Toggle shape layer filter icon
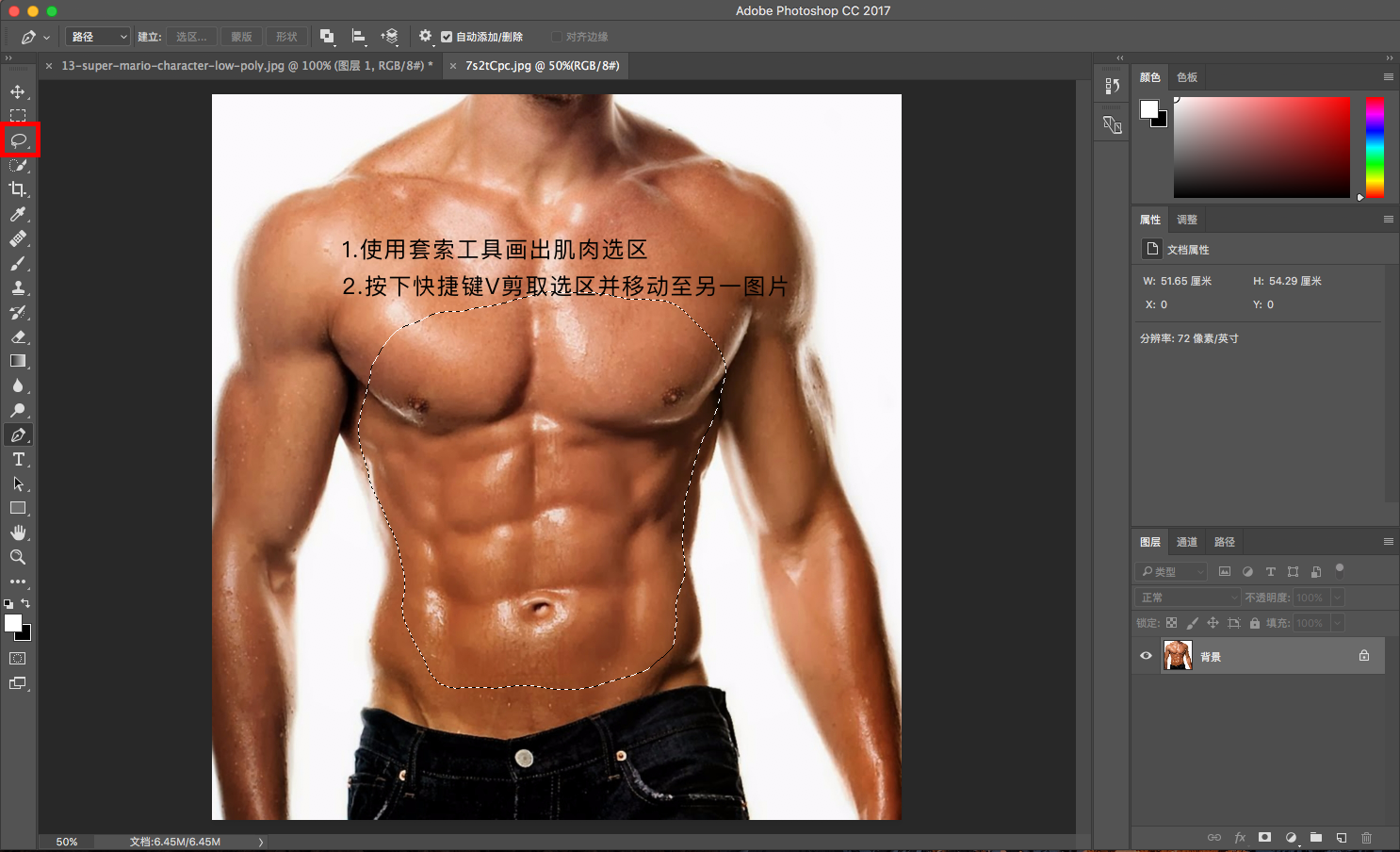 [x=1293, y=571]
